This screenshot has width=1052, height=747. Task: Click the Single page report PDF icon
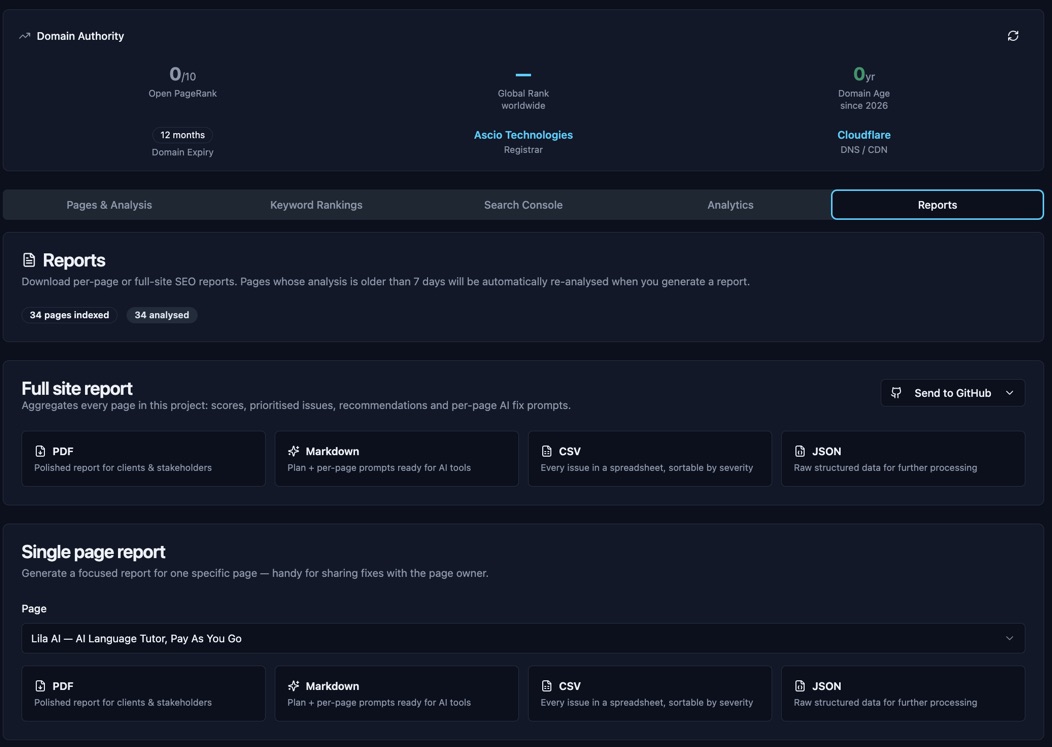[40, 686]
